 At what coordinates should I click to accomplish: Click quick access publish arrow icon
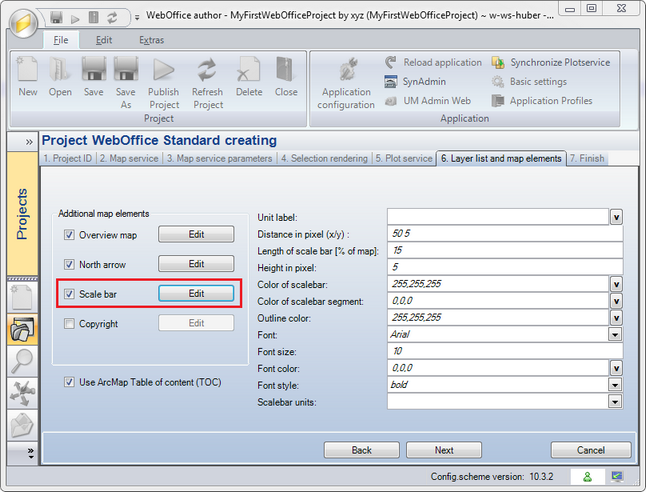click(75, 18)
